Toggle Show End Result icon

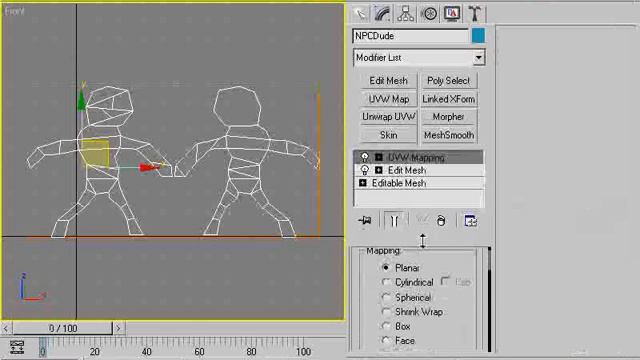(394, 221)
